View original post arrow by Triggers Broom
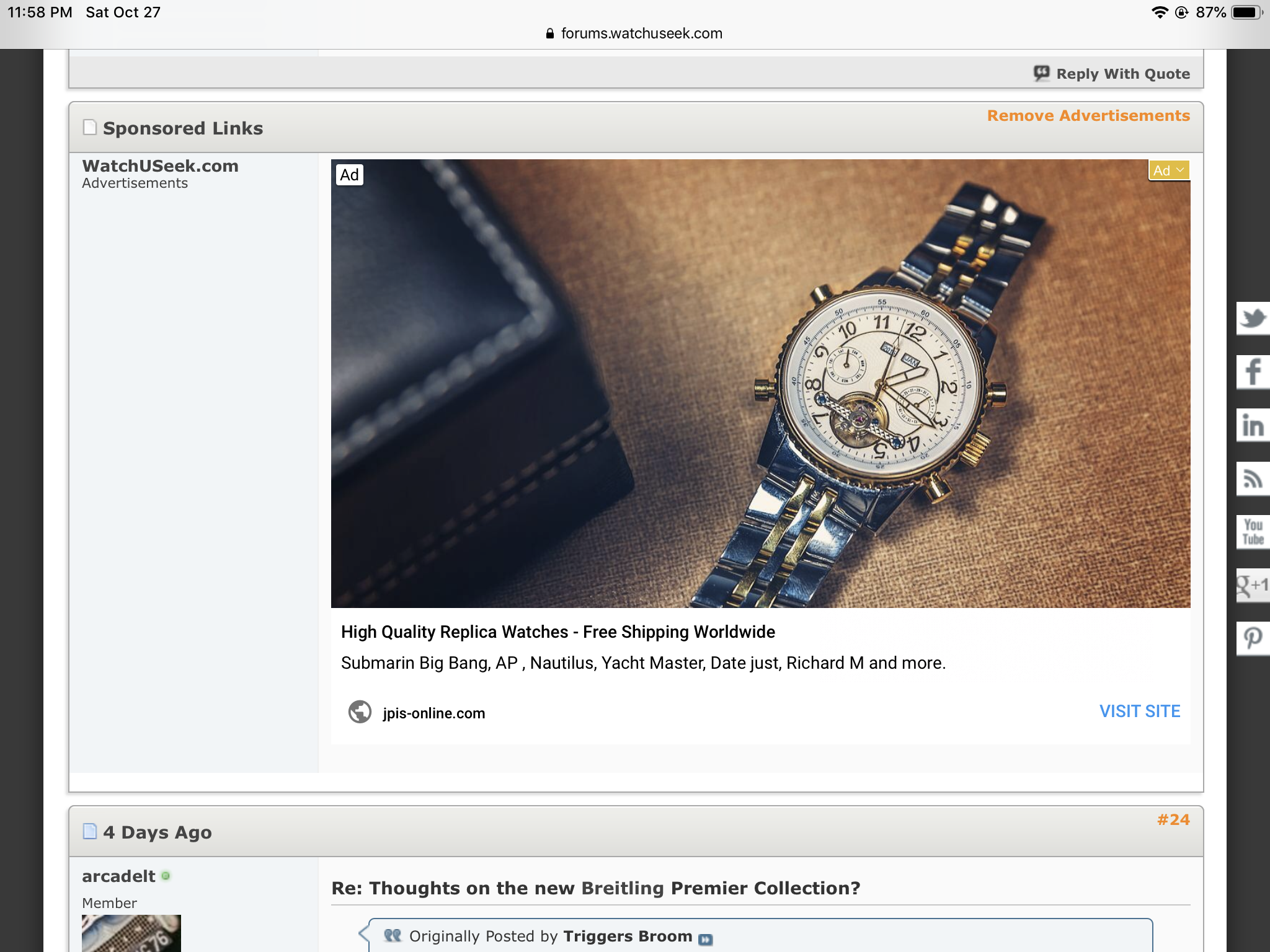Image resolution: width=1270 pixels, height=952 pixels. pos(706,939)
